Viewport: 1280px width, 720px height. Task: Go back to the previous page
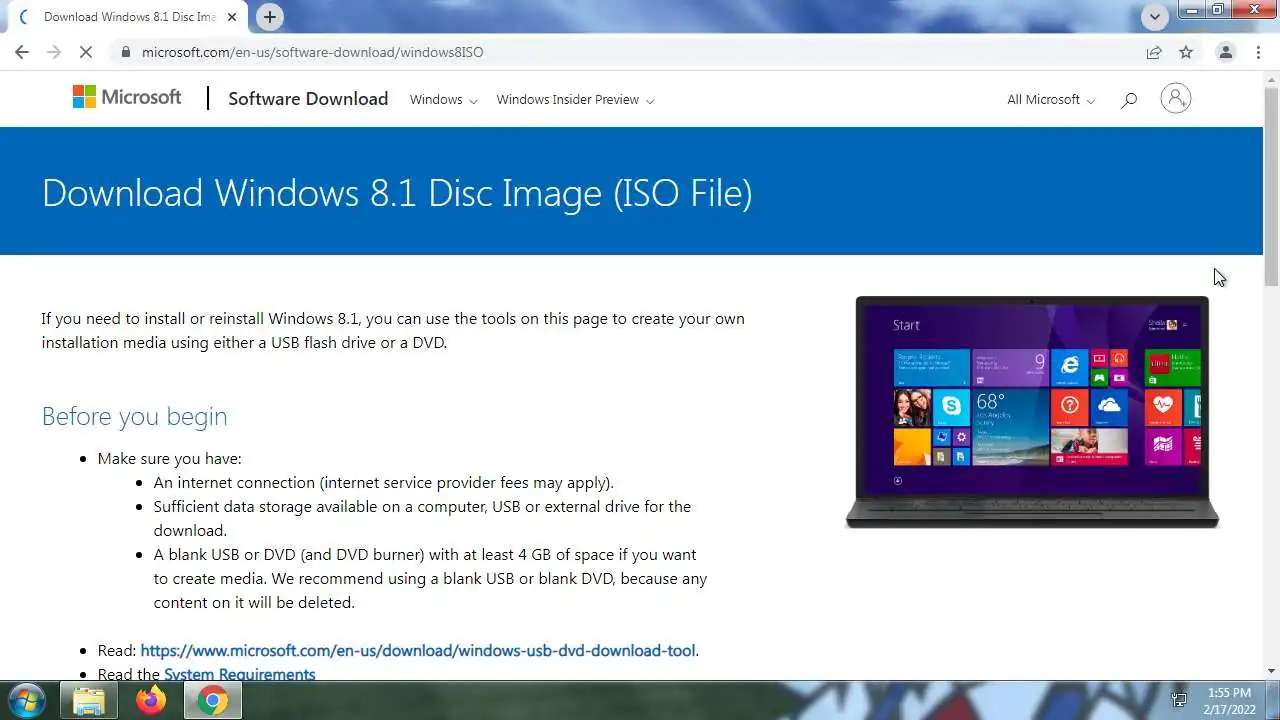(x=22, y=52)
